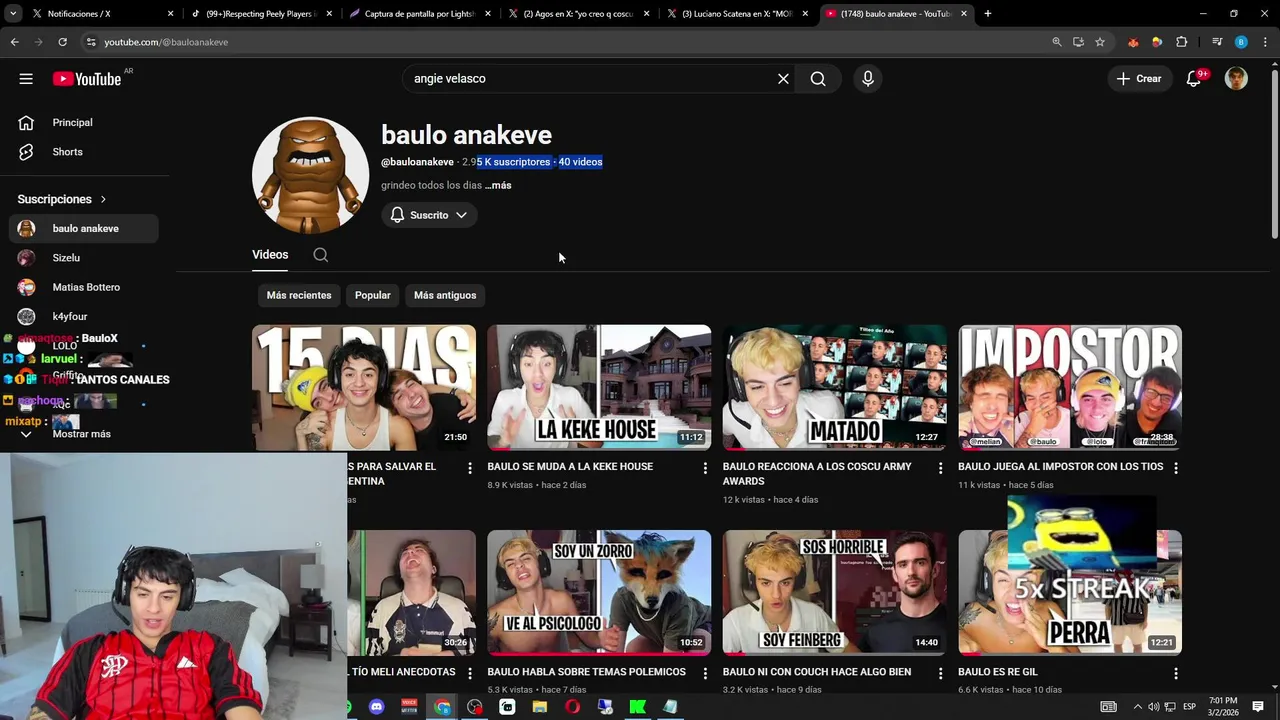This screenshot has height=720, width=1280.
Task: Open a new browser tab with plus
Action: (x=988, y=14)
